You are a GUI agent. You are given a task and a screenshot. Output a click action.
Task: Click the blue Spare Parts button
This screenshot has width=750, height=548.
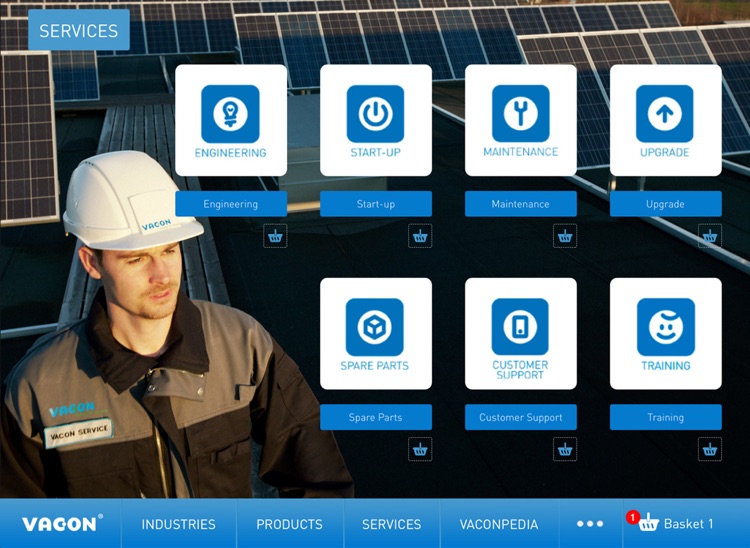tap(376, 417)
